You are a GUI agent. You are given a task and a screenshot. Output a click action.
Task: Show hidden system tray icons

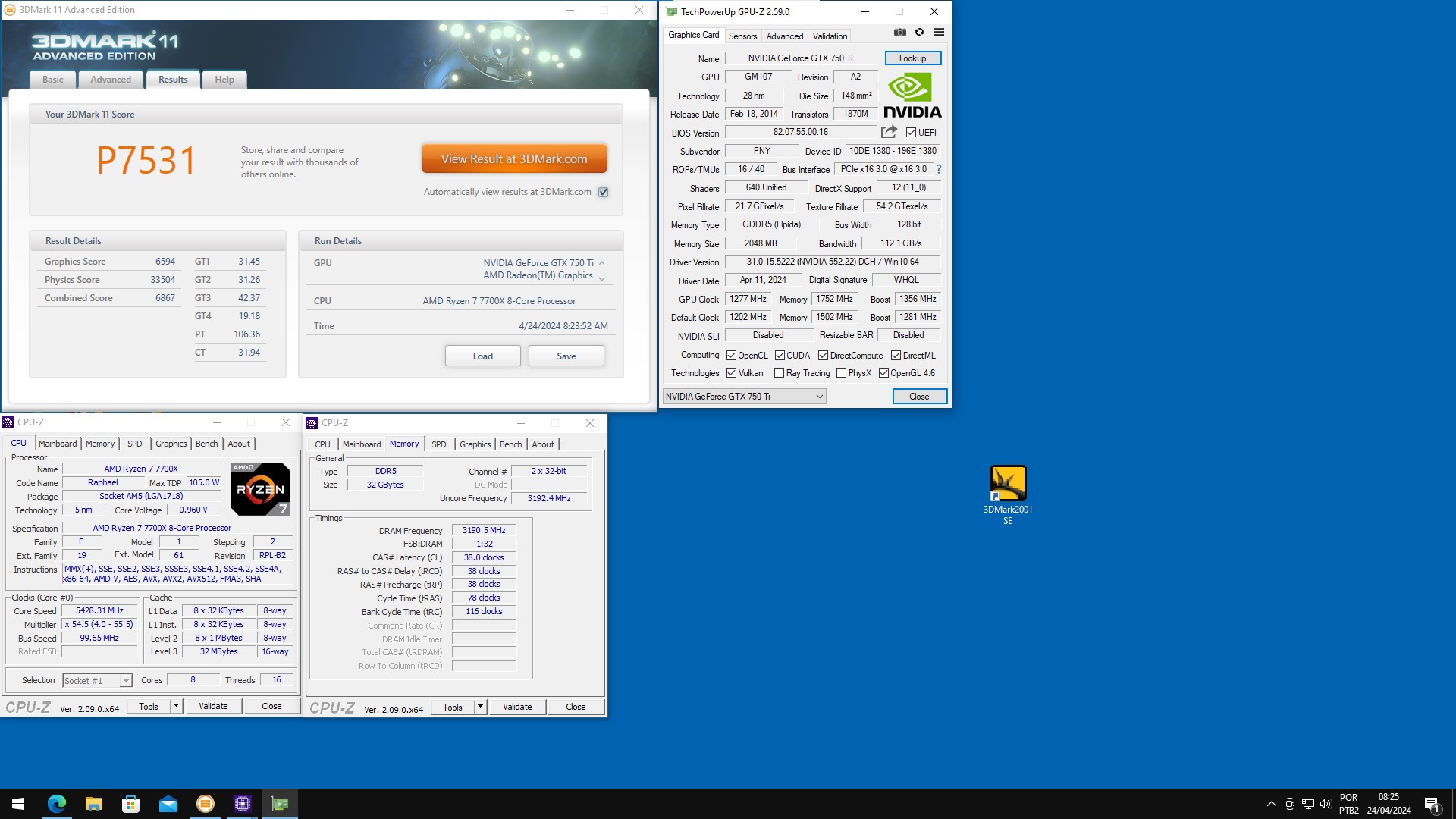pyautogui.click(x=1271, y=804)
